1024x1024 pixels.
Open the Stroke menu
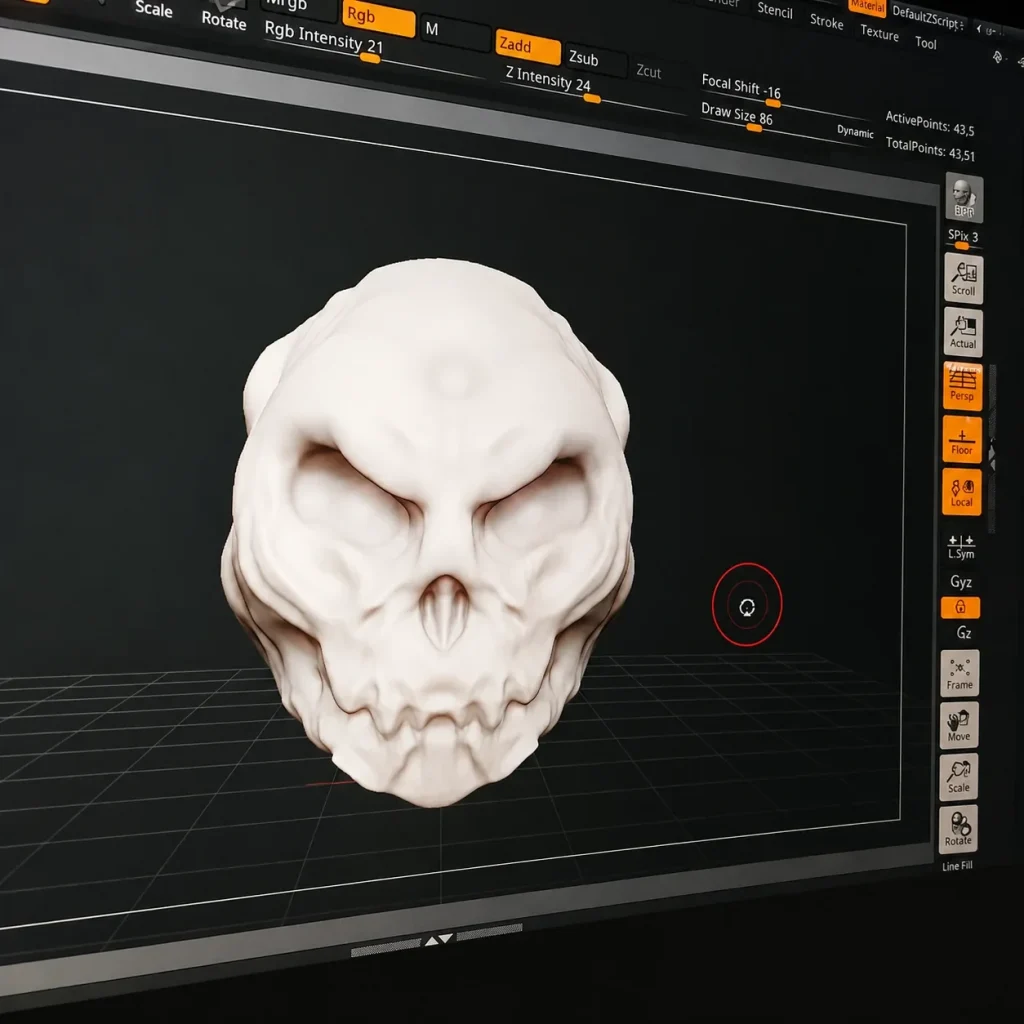click(827, 22)
